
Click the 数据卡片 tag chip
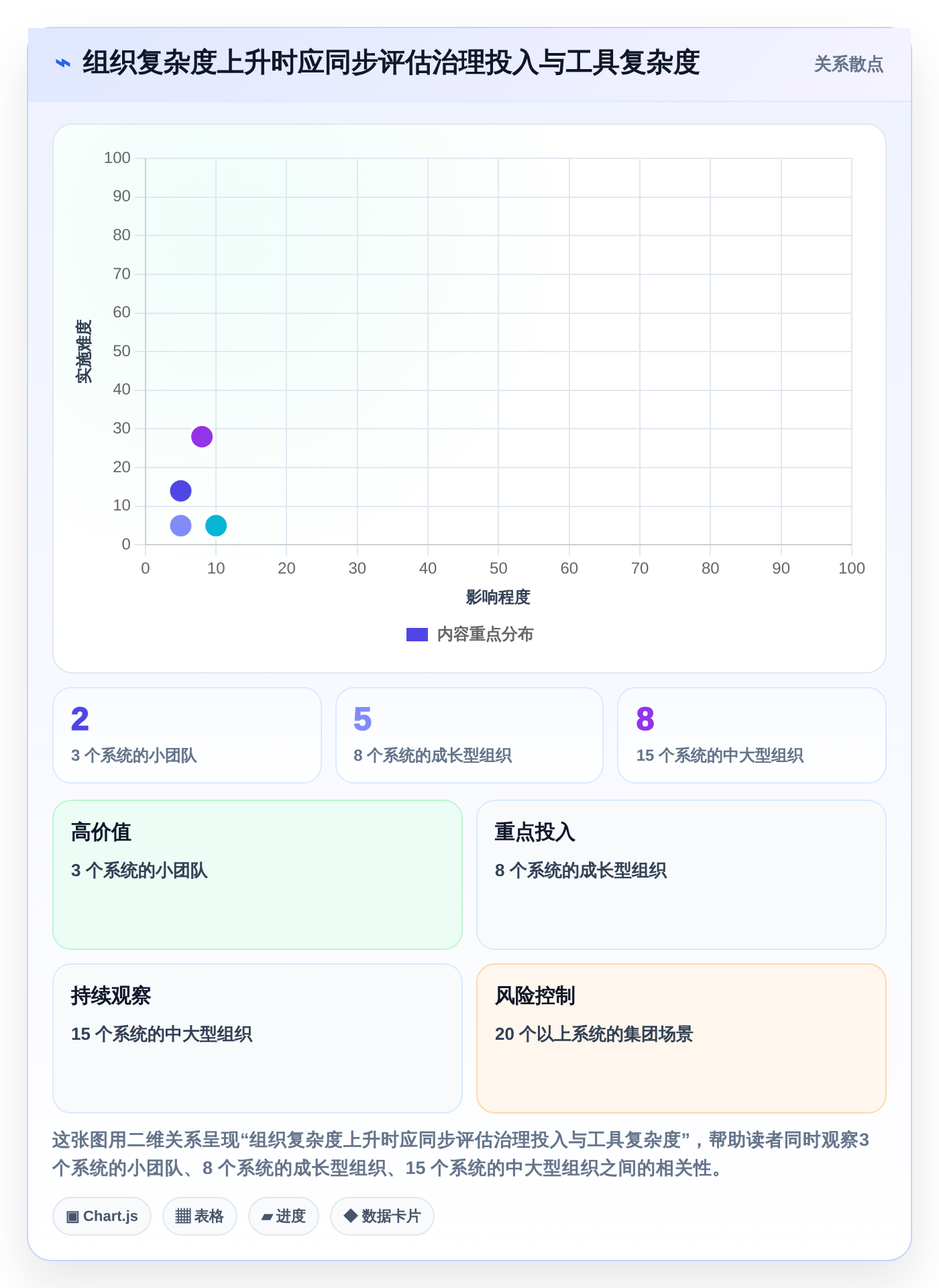(x=382, y=1216)
